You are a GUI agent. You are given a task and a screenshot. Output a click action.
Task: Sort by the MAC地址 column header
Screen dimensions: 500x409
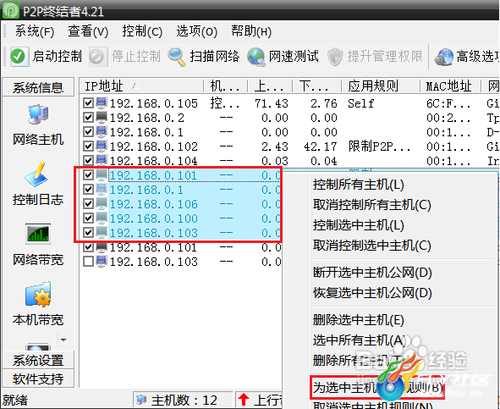[450, 86]
